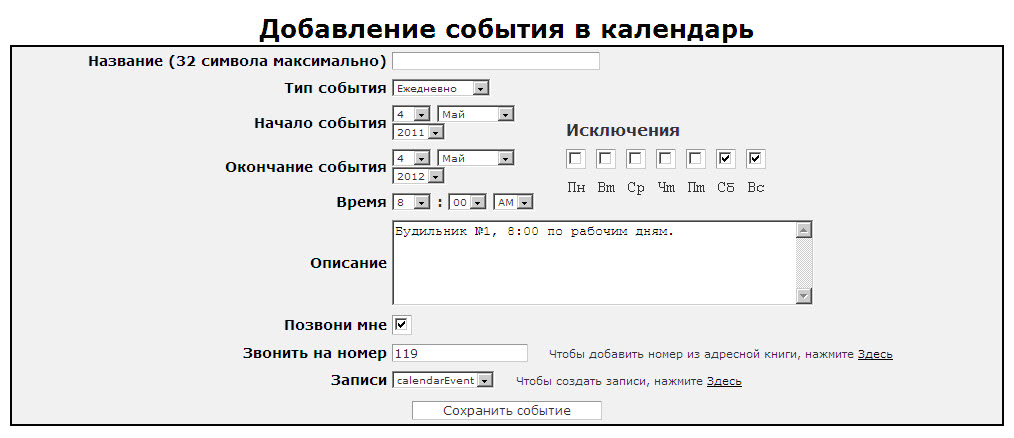The image size is (1014, 438).
Task: Open the 'Записи' dropdown showing calendarEvent
Action: pos(443,380)
